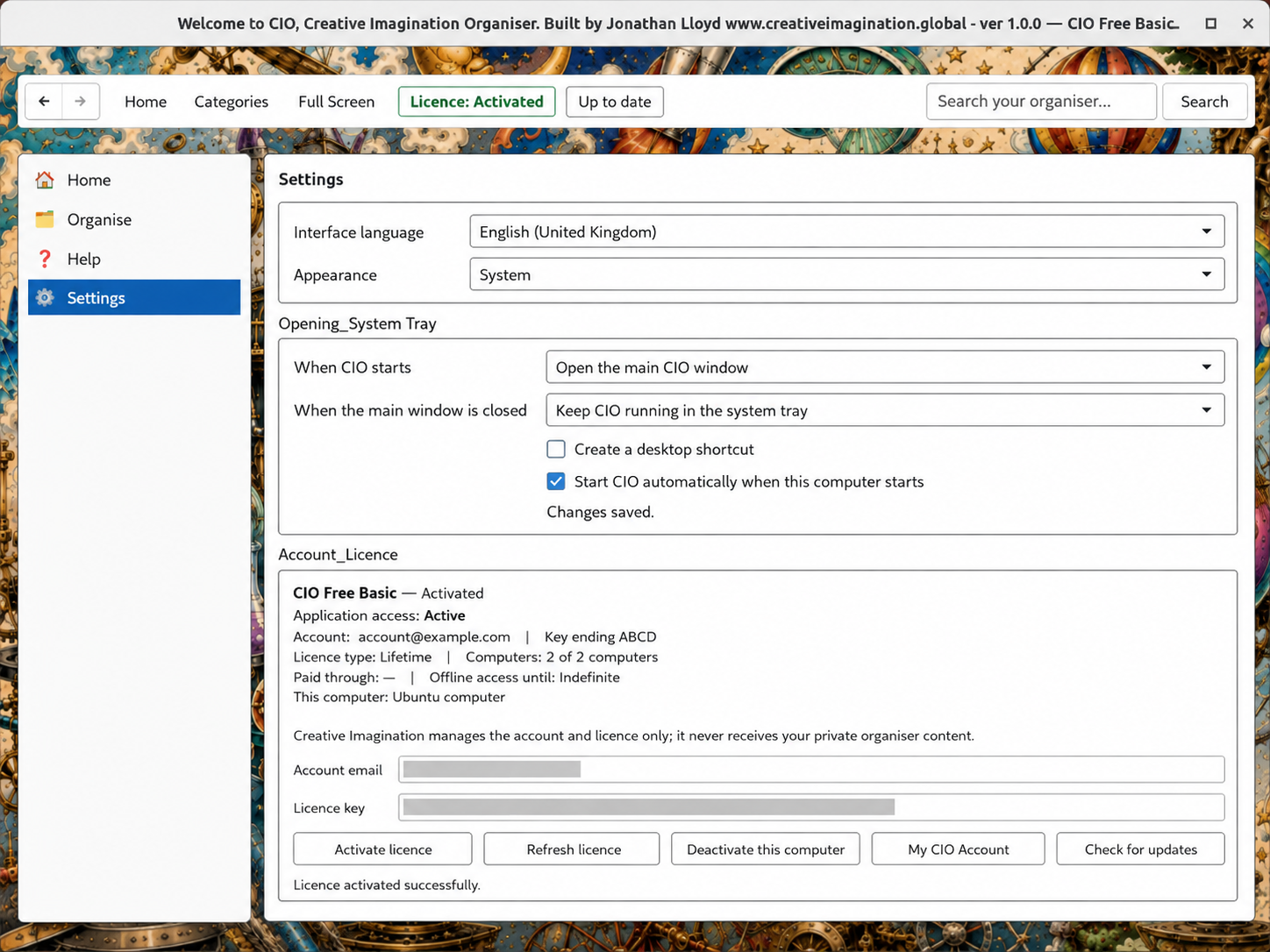Click the This computer: Ubuntu computer text
This screenshot has height=952, width=1270.
pyautogui.click(x=399, y=698)
